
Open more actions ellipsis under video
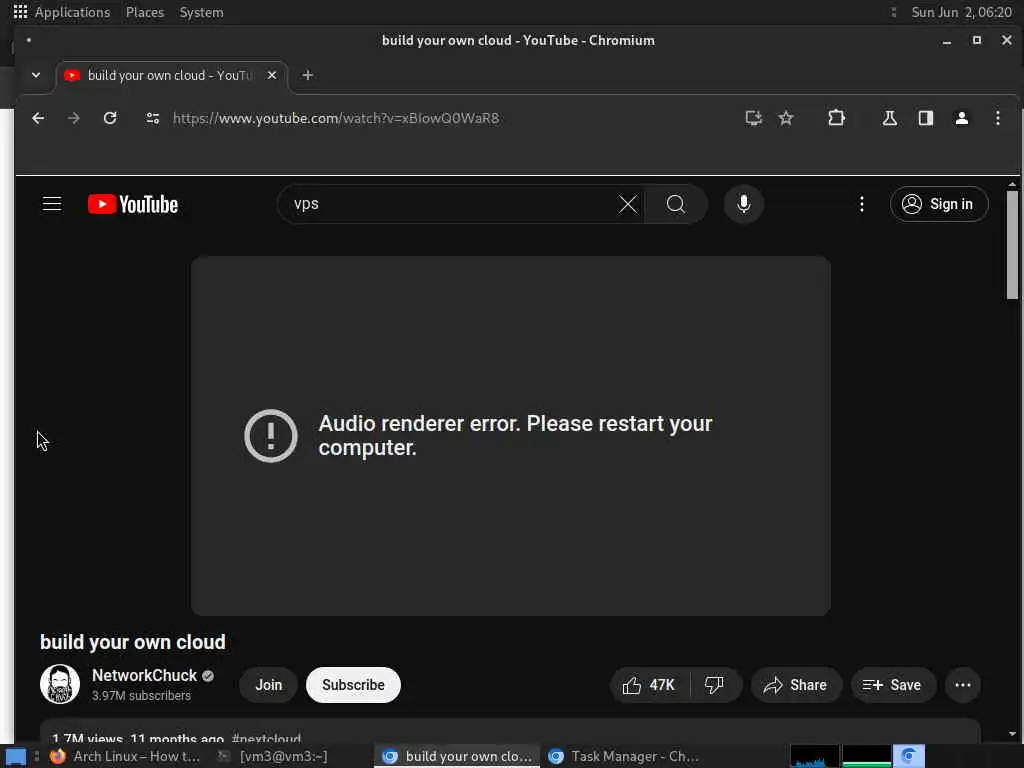pos(963,685)
